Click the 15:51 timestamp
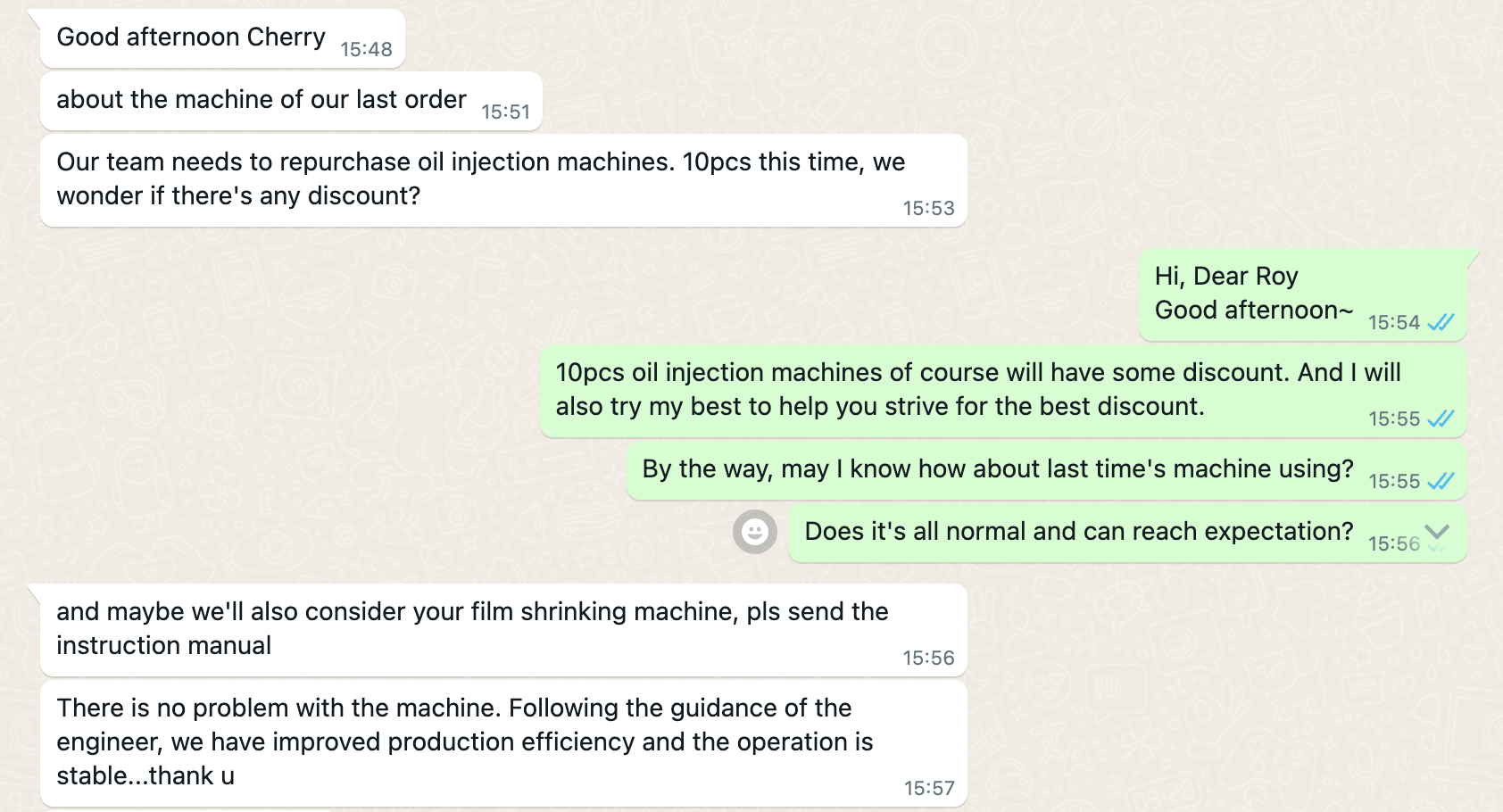 click(x=505, y=112)
